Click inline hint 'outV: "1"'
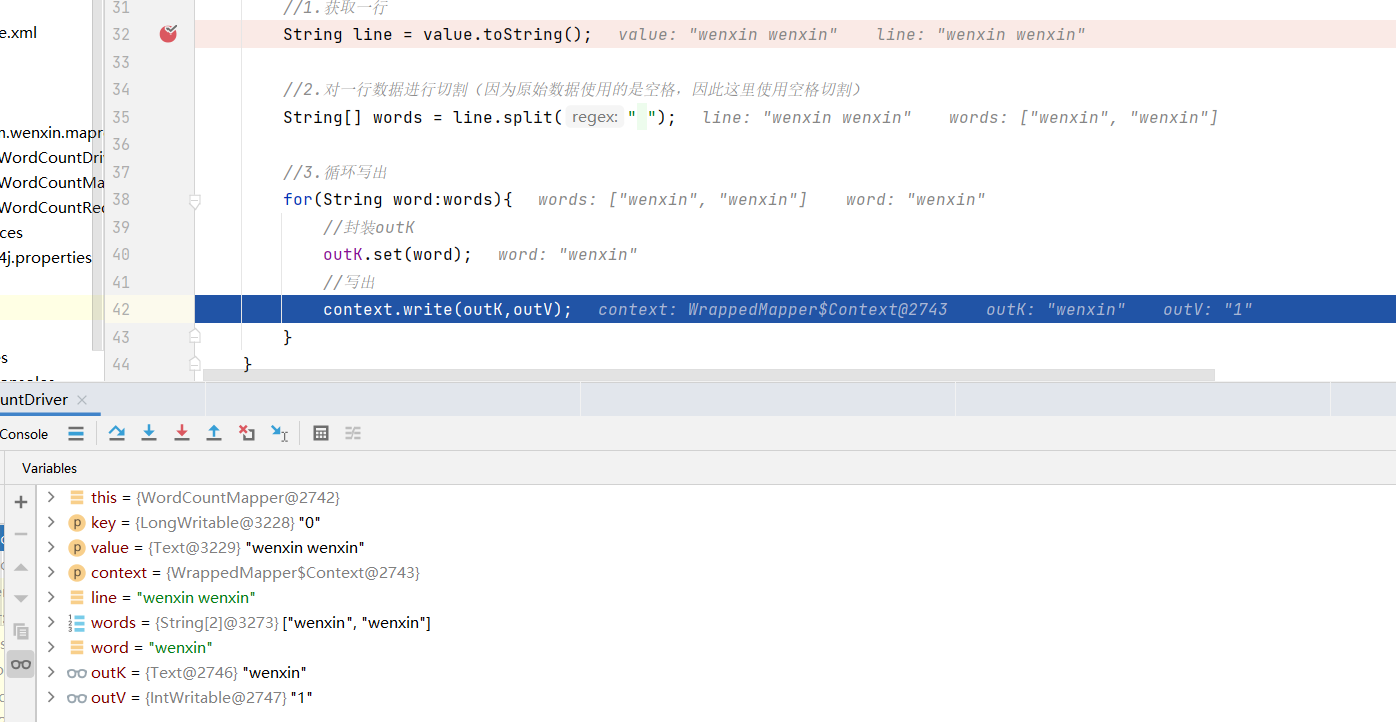 click(x=1207, y=309)
